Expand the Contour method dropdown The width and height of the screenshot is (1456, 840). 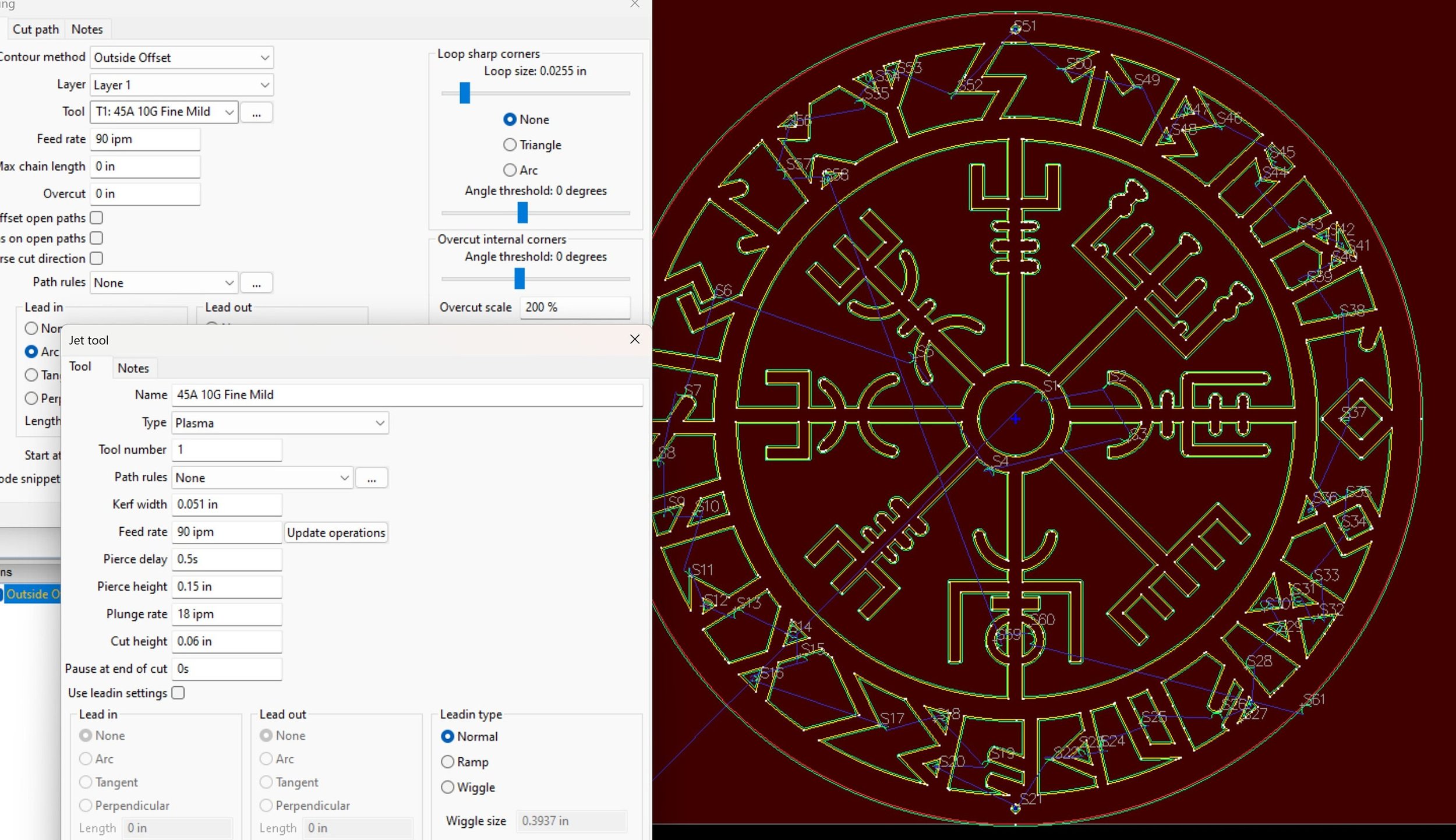[182, 58]
